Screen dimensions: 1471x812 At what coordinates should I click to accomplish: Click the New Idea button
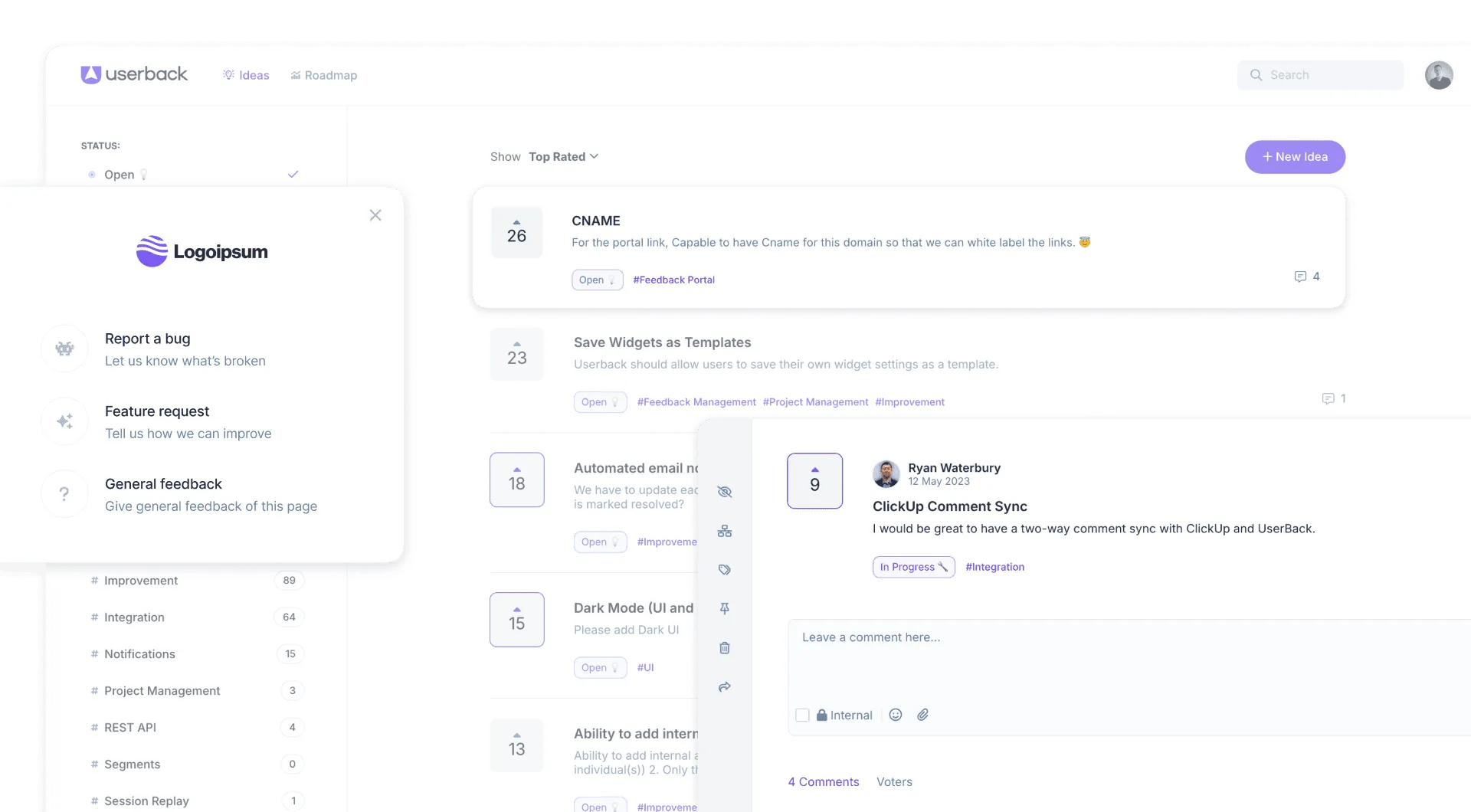click(x=1295, y=156)
